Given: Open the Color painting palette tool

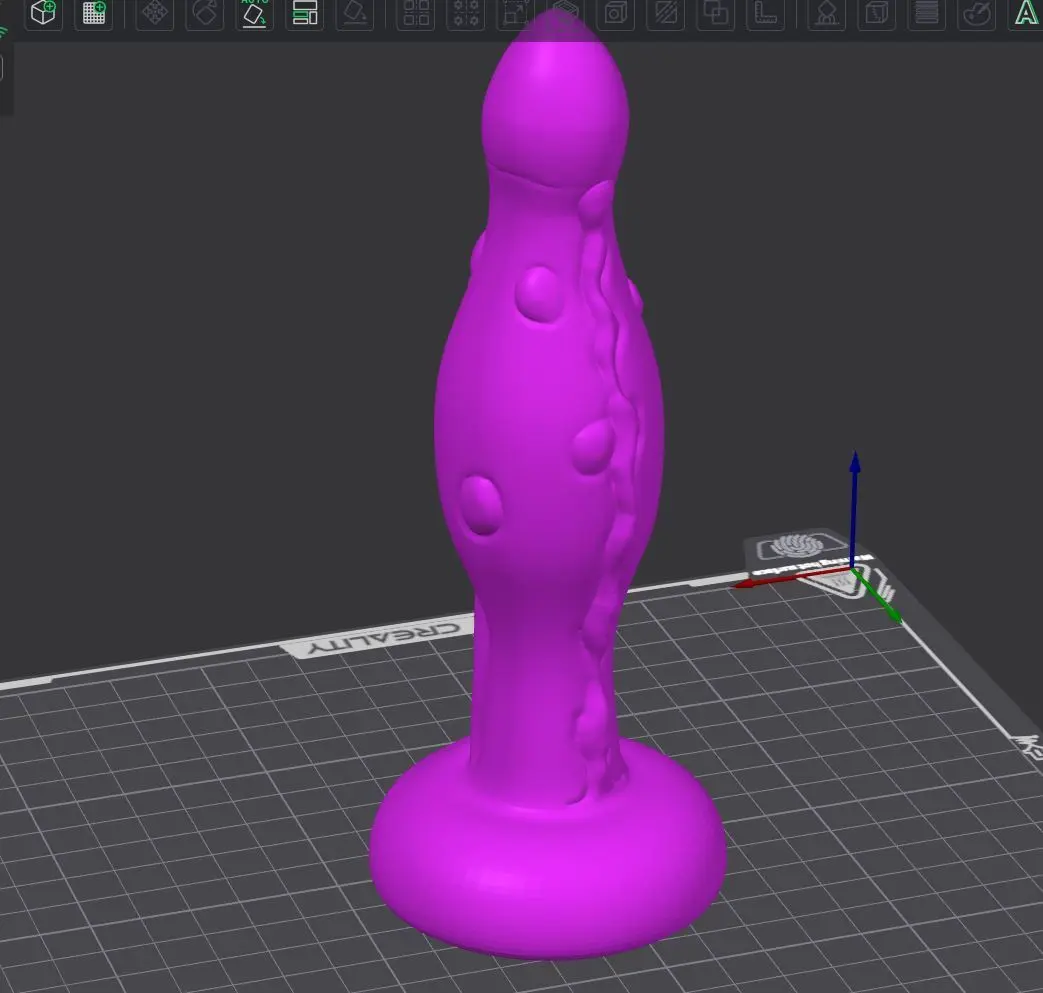Looking at the screenshot, I should pyautogui.click(x=976, y=13).
